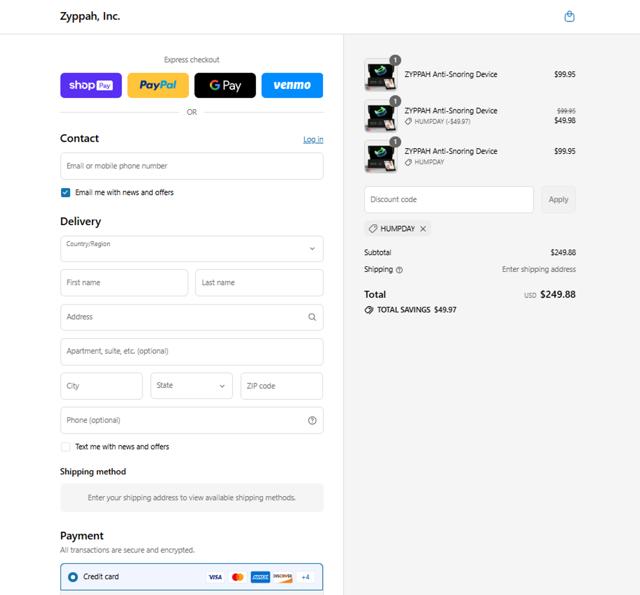
Task: Focus the Last name field
Action: 259,282
